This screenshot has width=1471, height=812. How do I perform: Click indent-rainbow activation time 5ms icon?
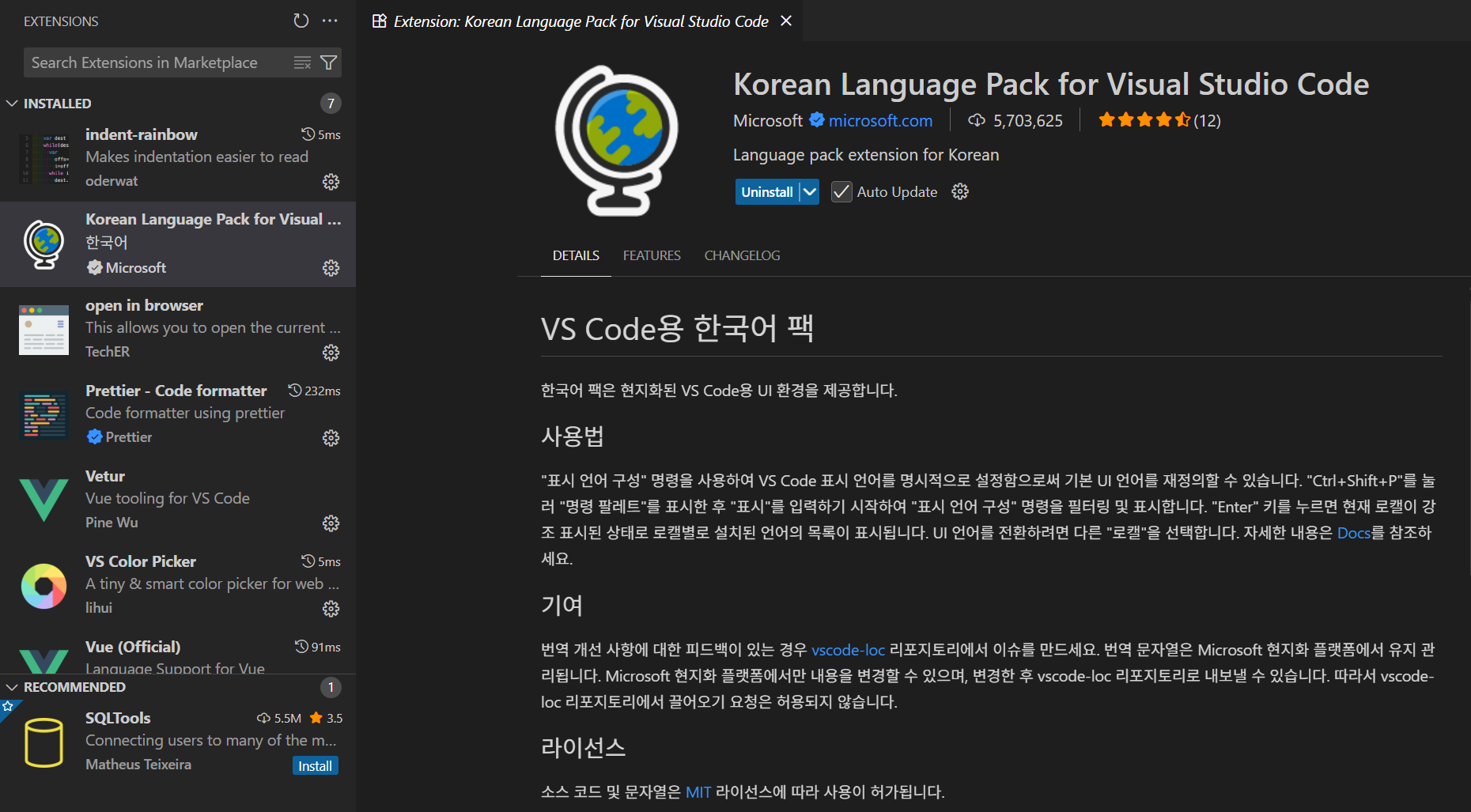308,134
